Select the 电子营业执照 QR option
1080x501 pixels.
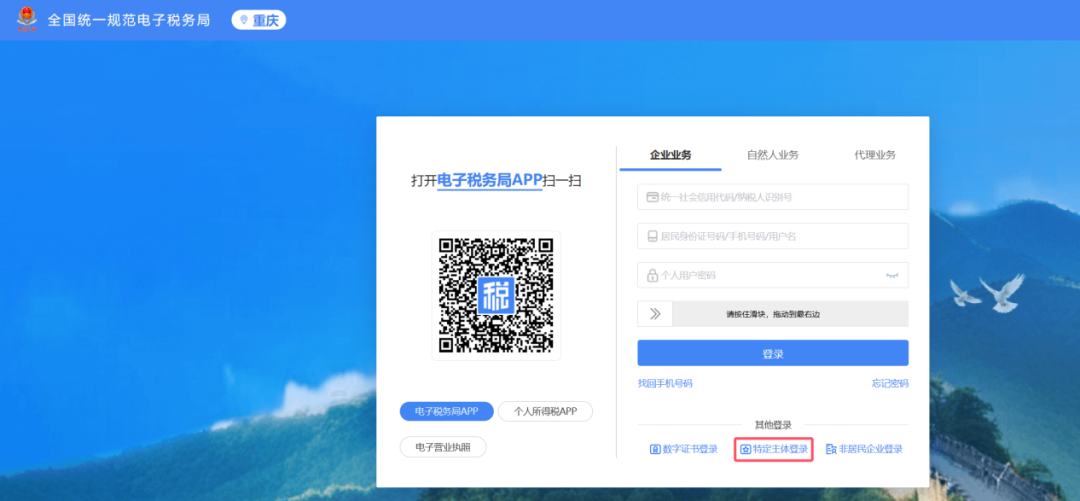click(x=443, y=447)
